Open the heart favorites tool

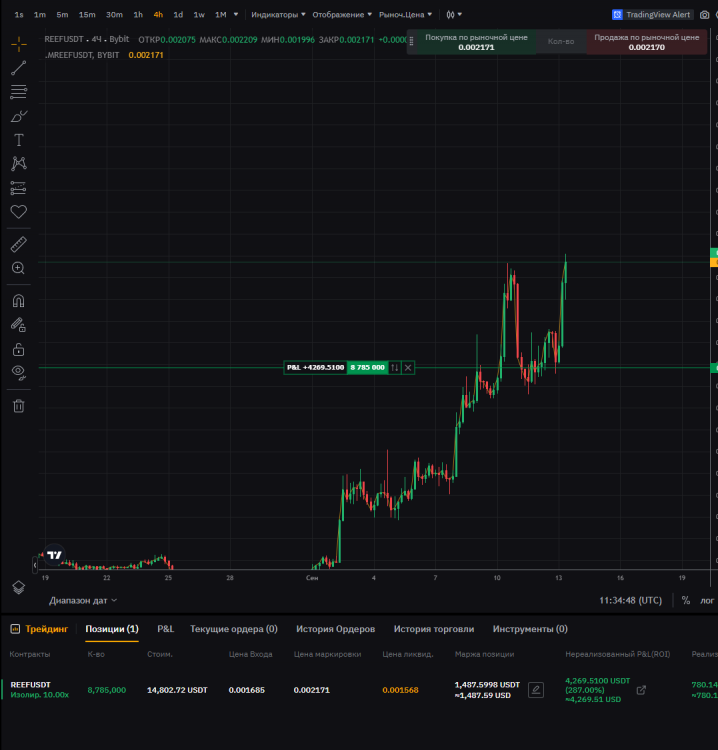pos(18,212)
